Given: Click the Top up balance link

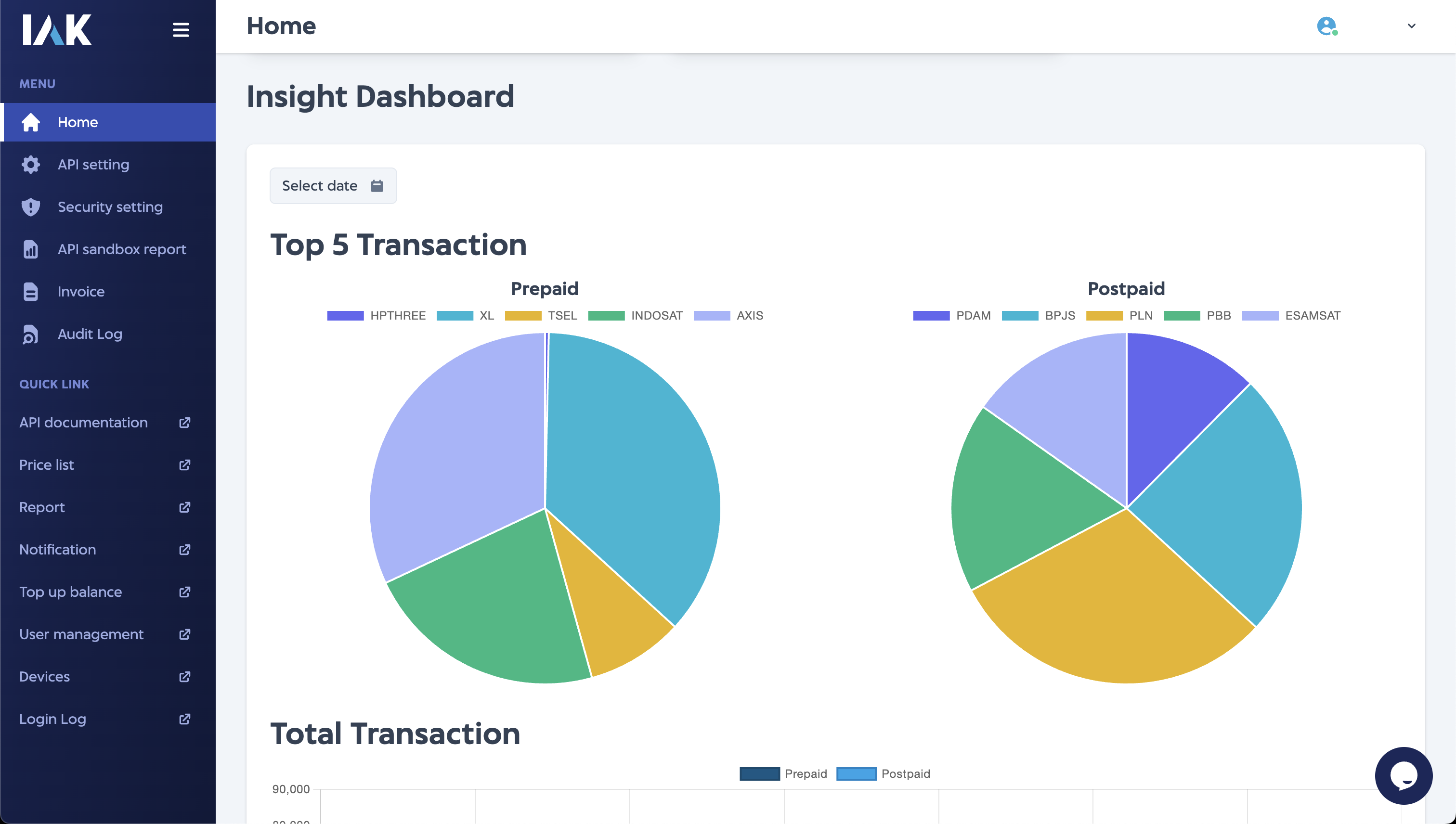Looking at the screenshot, I should (70, 591).
